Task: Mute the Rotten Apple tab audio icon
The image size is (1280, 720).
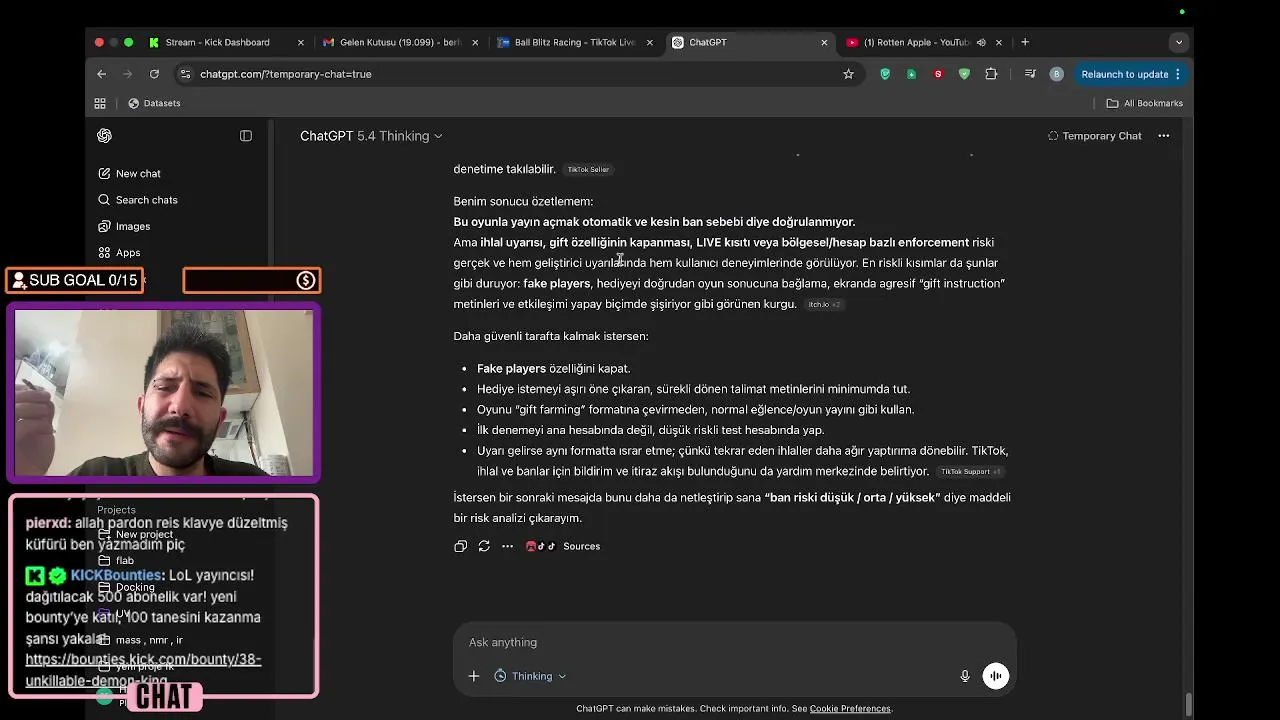Action: [x=981, y=42]
